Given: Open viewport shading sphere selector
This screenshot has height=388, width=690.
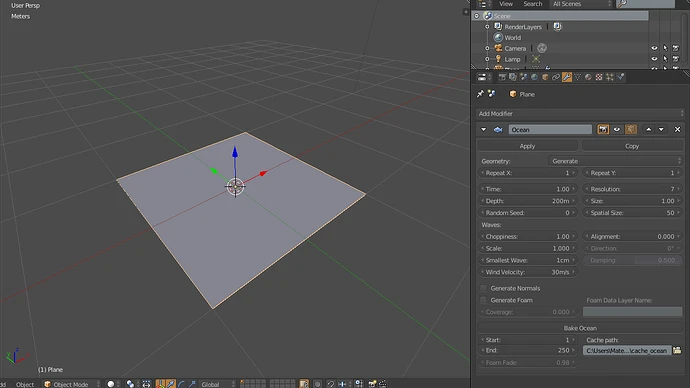Looking at the screenshot, I should [113, 384].
